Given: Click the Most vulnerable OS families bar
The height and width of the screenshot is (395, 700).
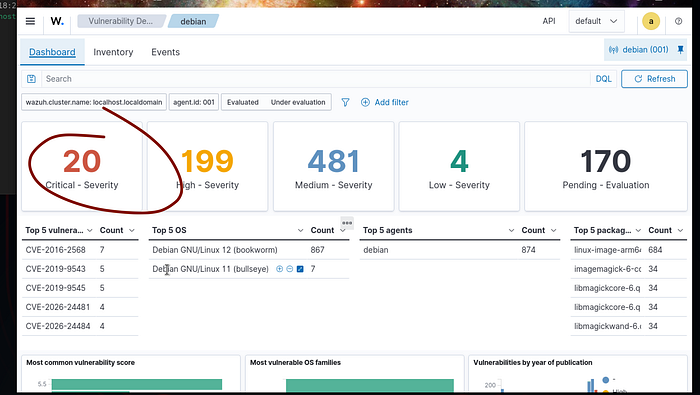Looking at the screenshot, I should pos(370,386).
